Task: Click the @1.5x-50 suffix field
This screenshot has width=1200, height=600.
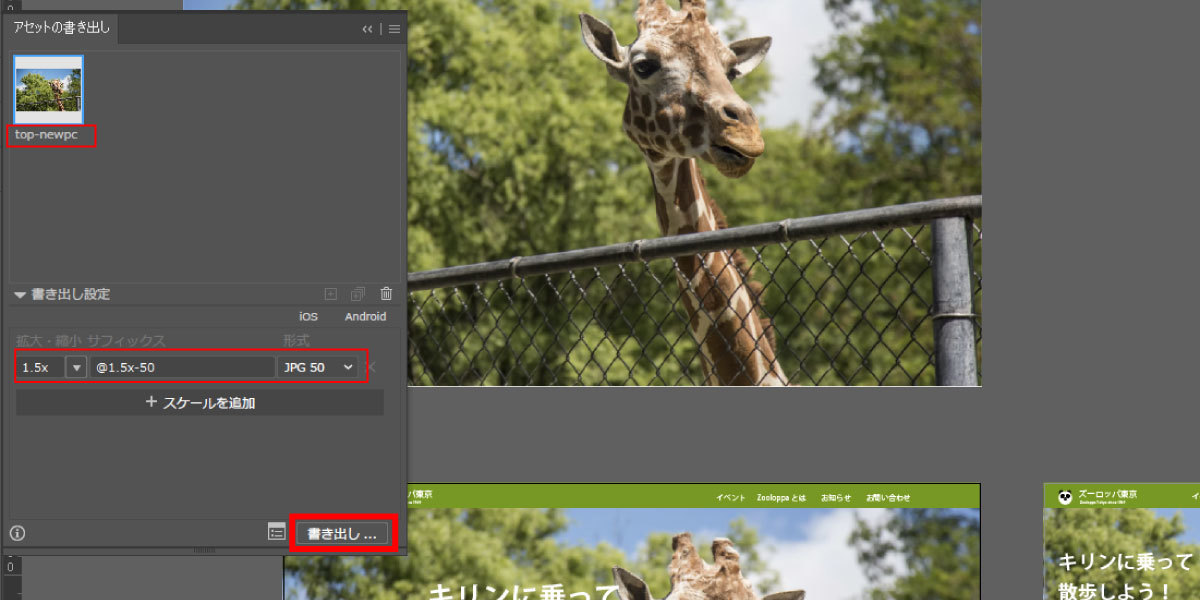Action: pos(181,367)
